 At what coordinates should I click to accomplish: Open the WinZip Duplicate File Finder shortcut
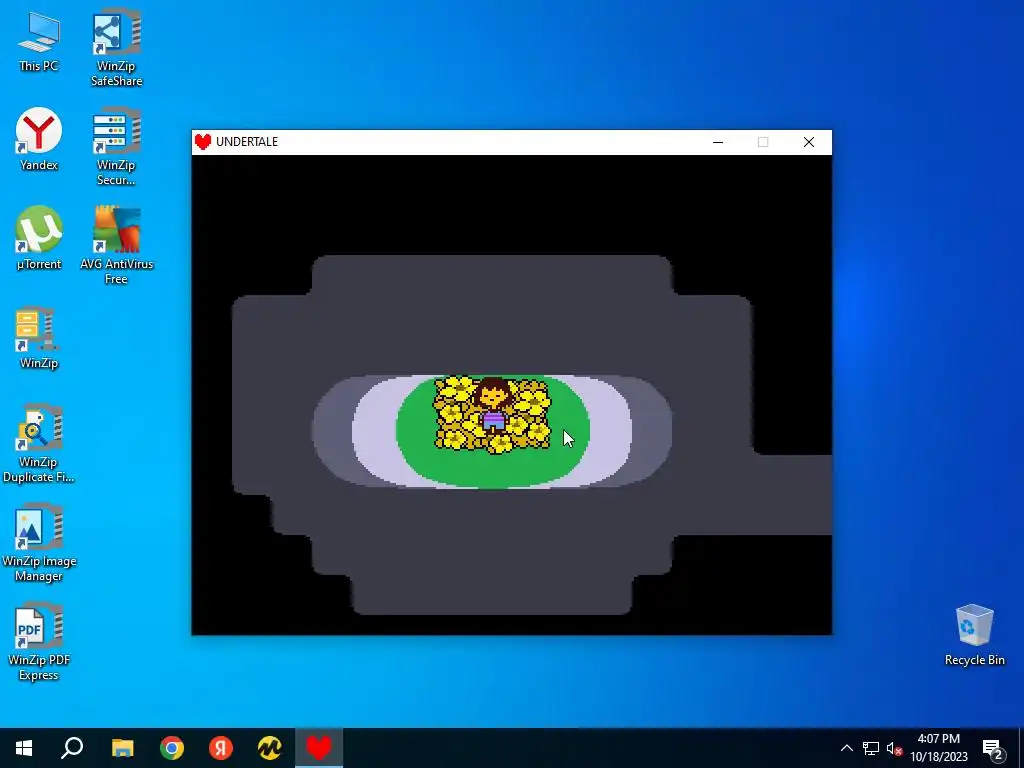[39, 443]
